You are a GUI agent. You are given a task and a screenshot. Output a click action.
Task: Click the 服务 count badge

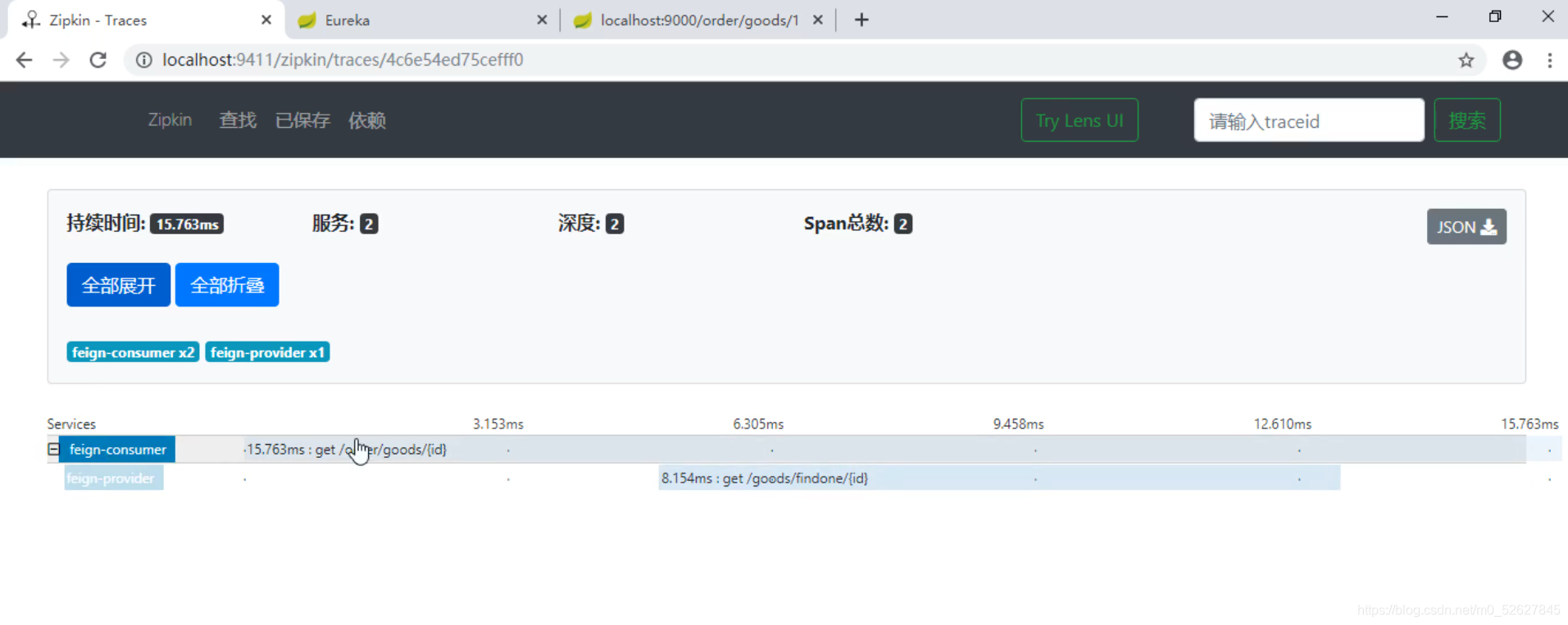pos(369,224)
